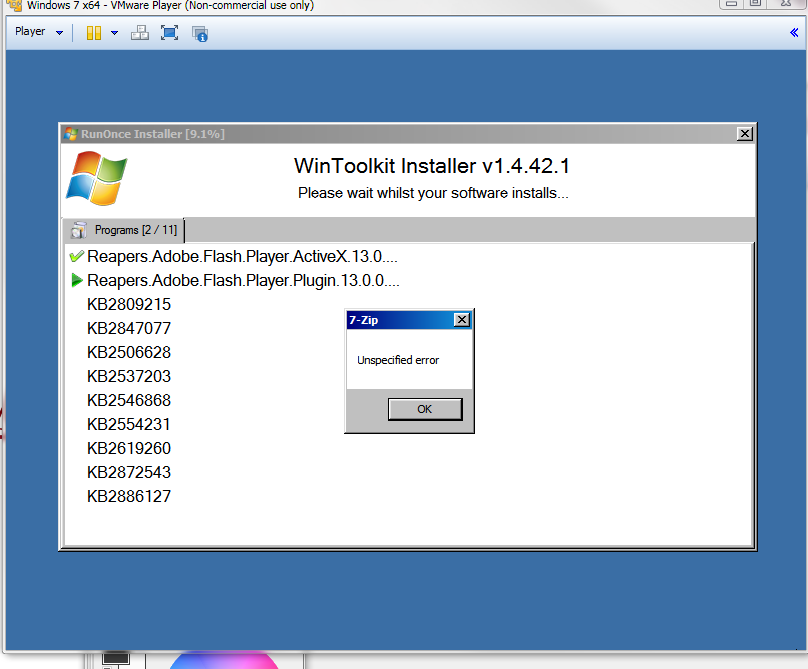Select the Programs [2 / 11] tab
808x669 pixels.
coord(124,230)
